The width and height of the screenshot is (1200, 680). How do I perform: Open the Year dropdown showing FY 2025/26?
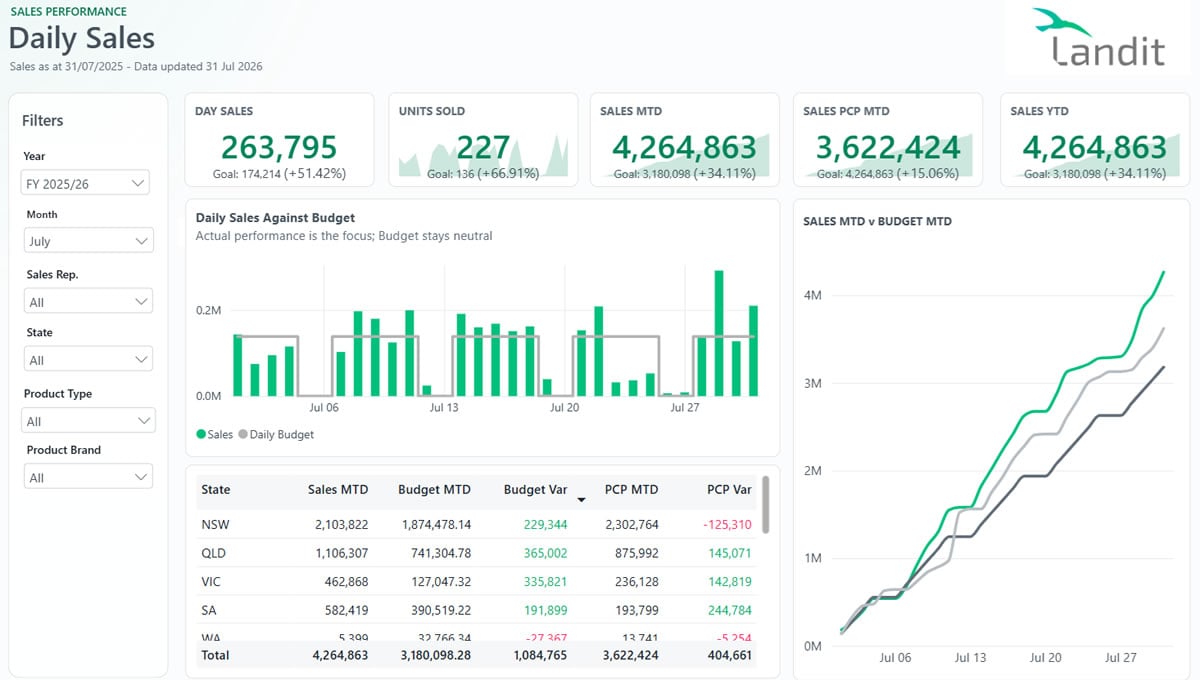tap(86, 183)
